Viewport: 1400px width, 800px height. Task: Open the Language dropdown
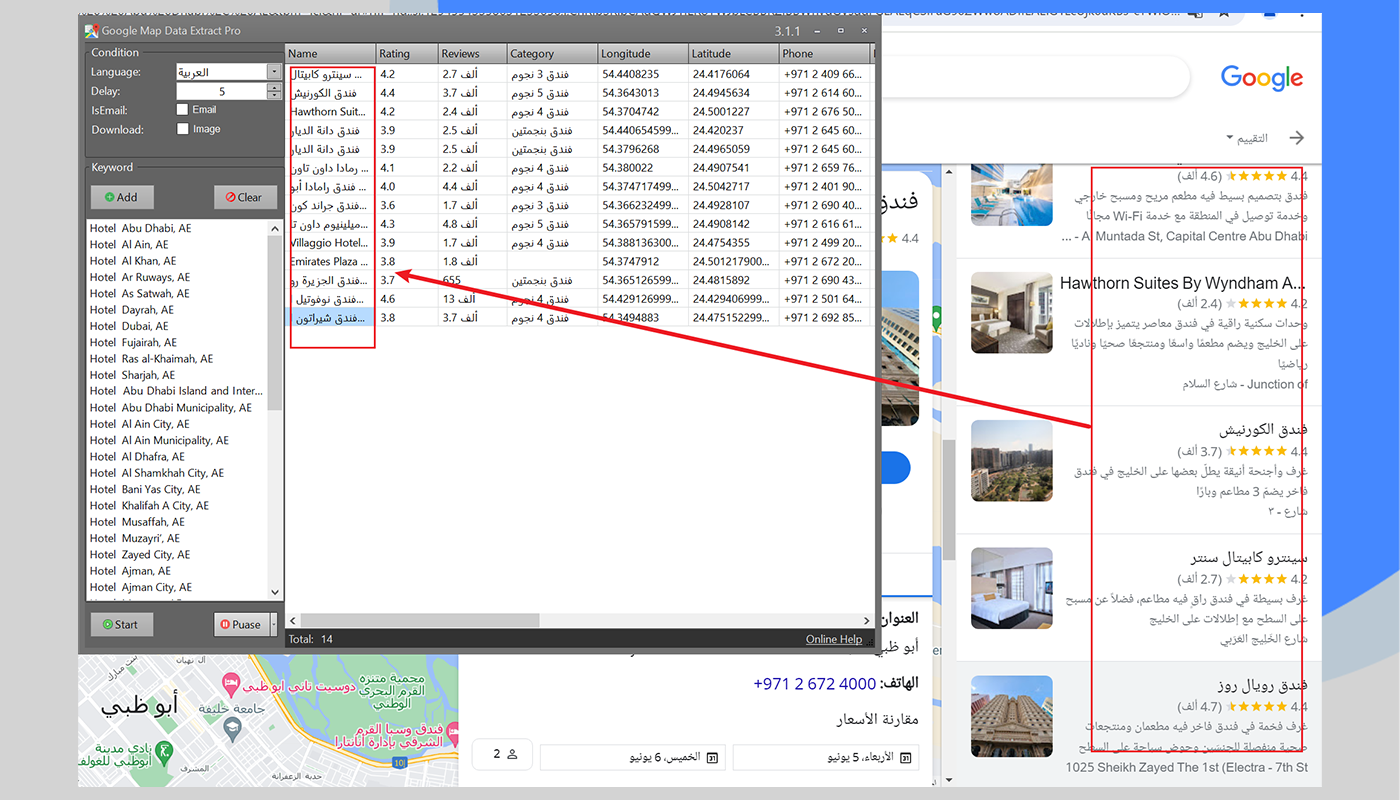pos(274,72)
